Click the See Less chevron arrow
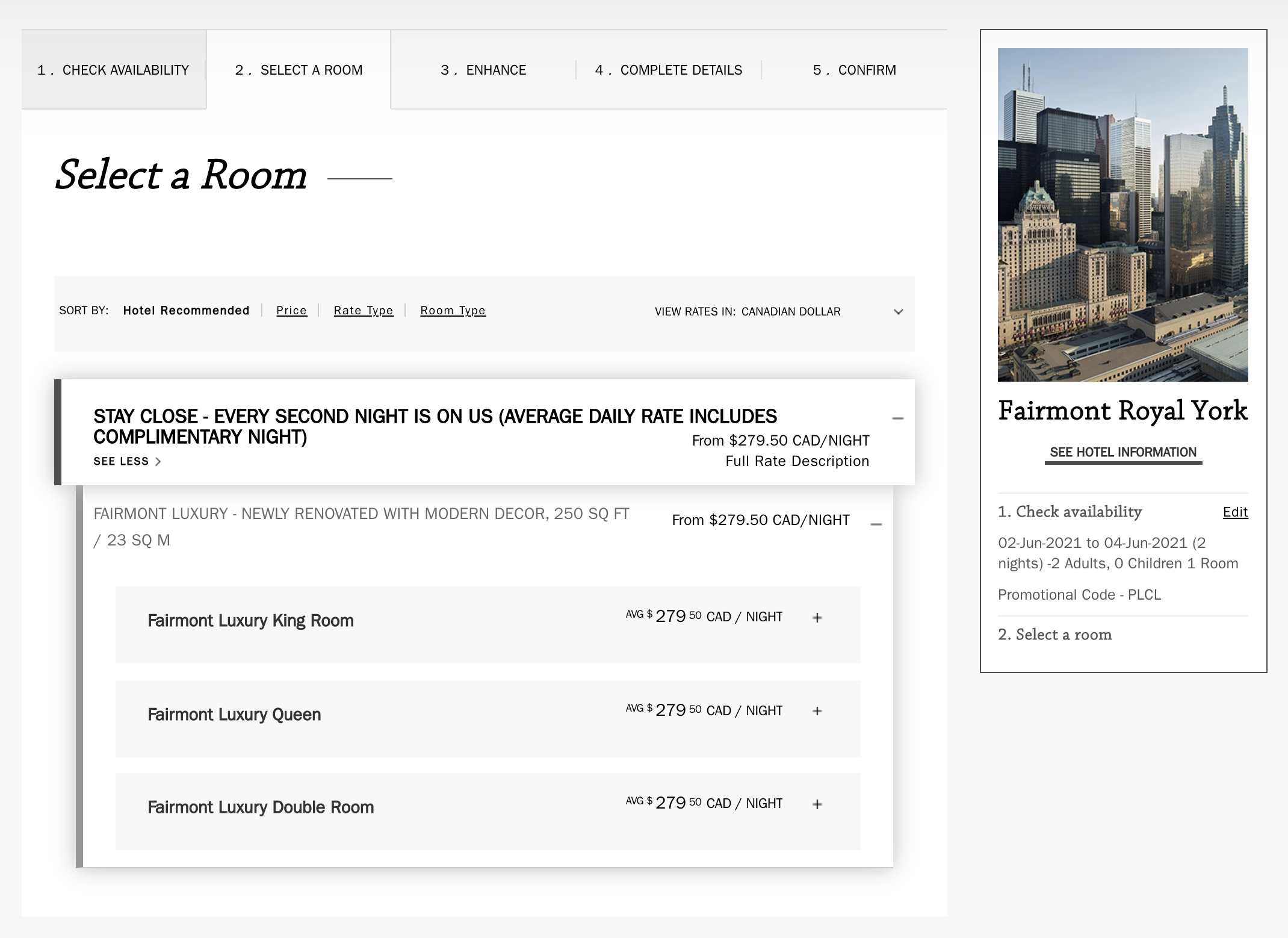This screenshot has width=1288, height=938. pyautogui.click(x=158, y=462)
